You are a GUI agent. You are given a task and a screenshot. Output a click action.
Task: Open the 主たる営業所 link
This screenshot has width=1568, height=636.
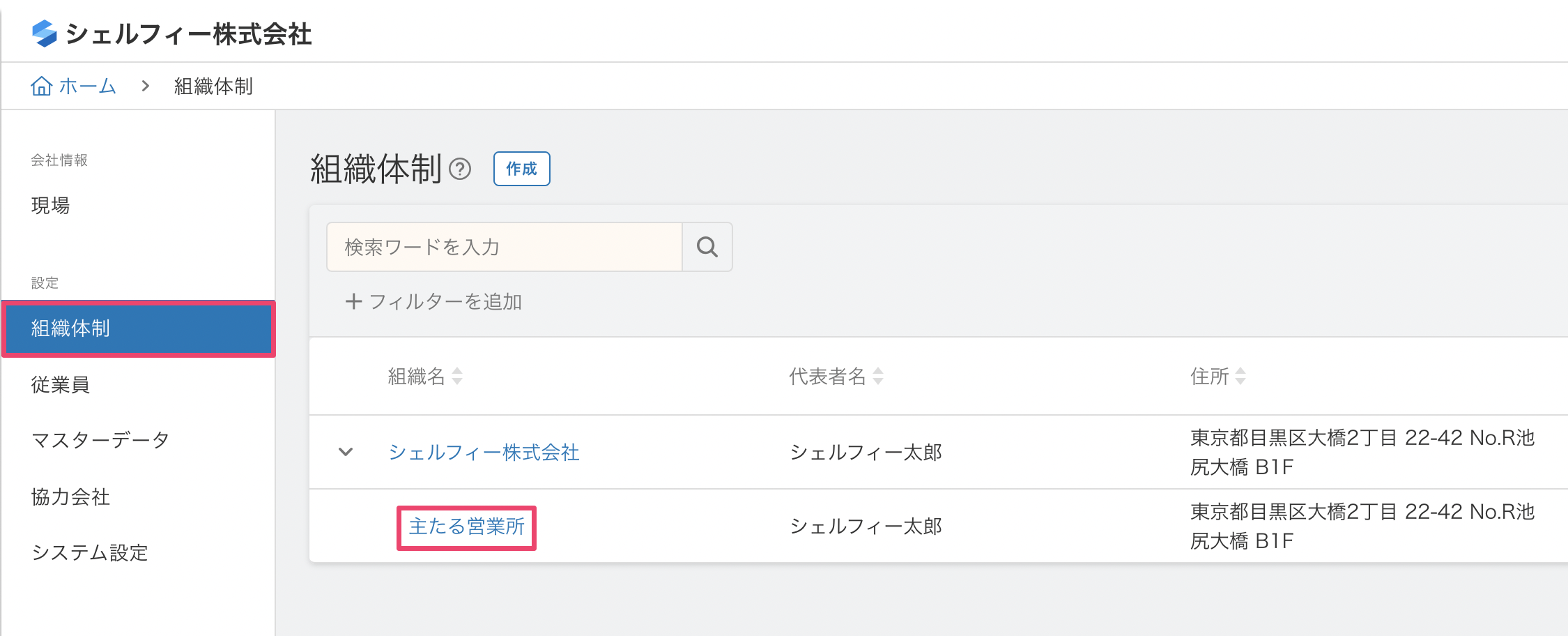[x=466, y=527]
